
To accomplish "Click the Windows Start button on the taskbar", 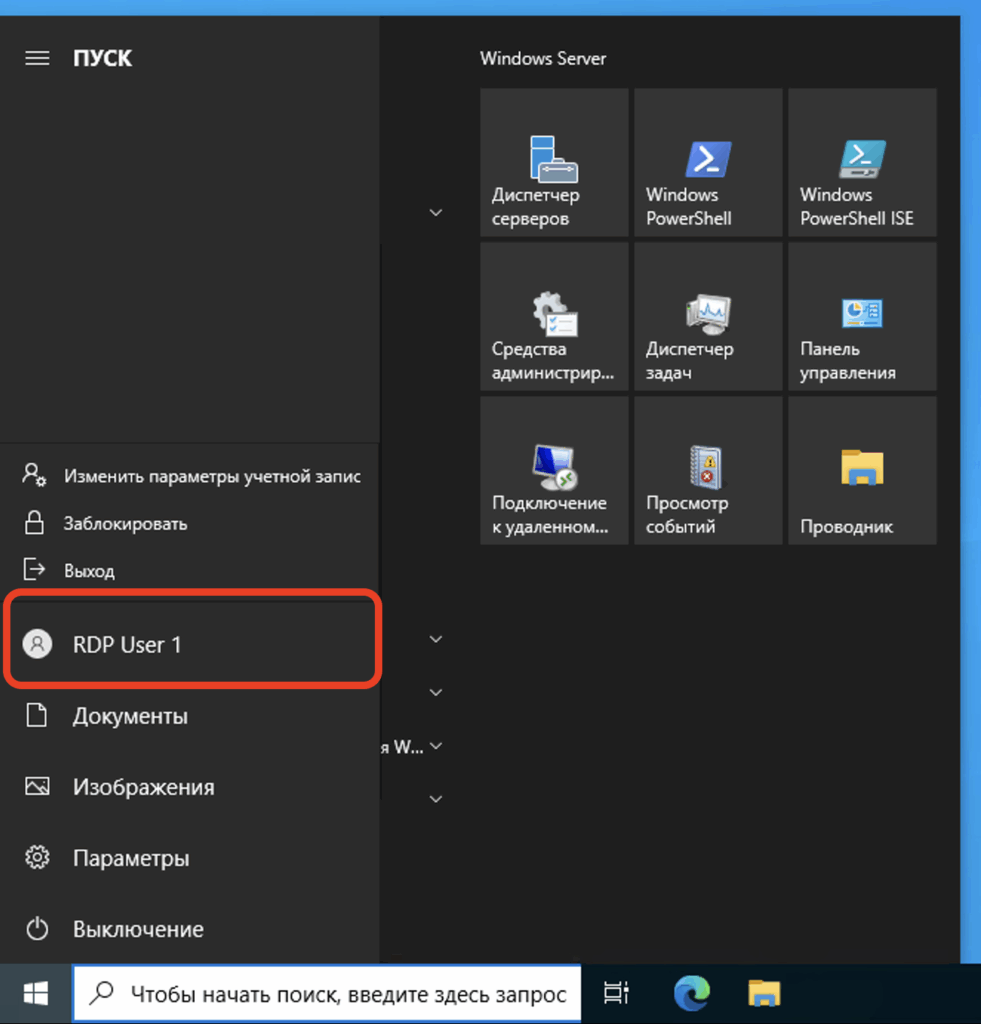I will coord(36,994).
